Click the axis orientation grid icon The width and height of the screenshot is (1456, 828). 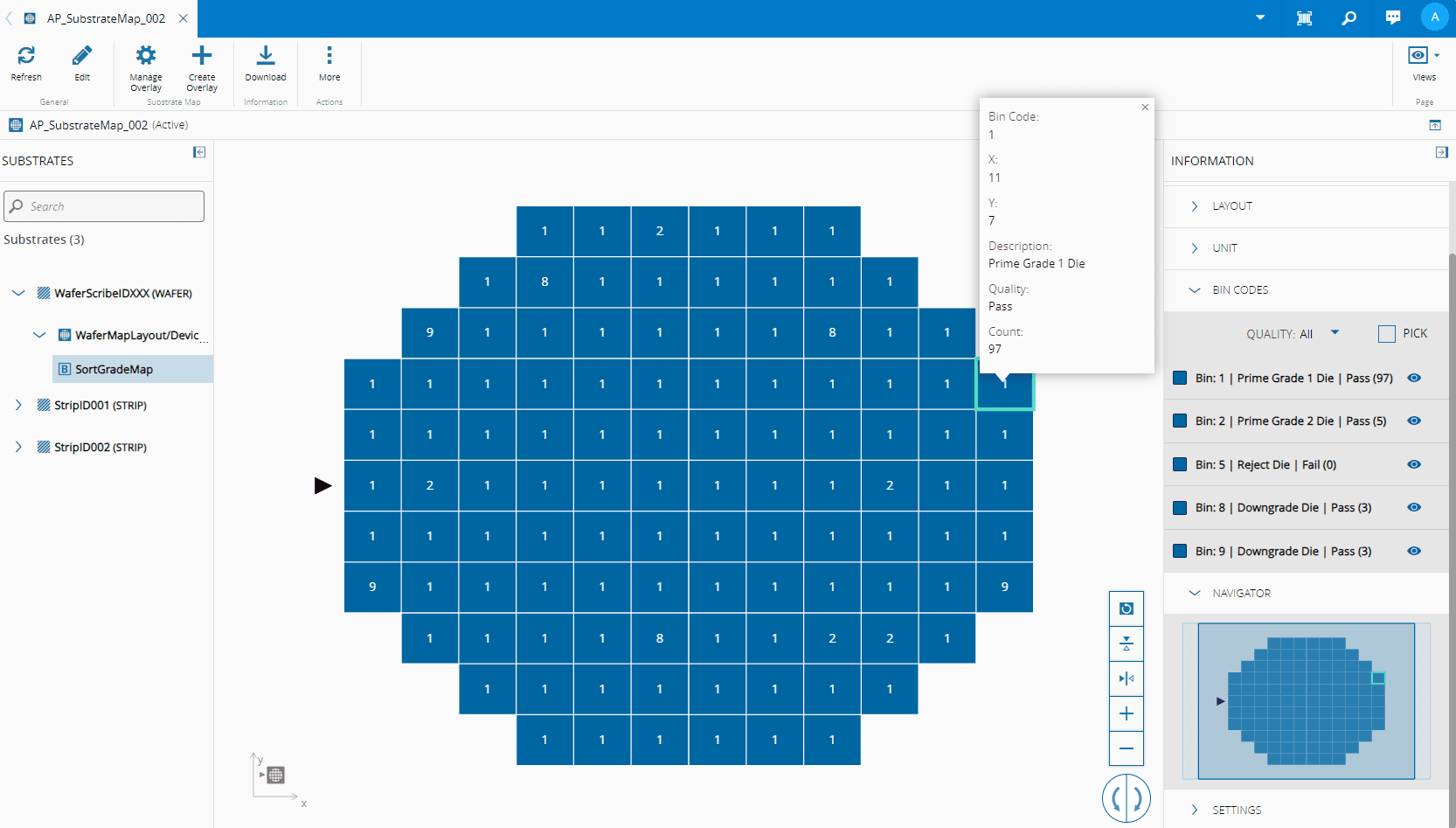point(275,775)
